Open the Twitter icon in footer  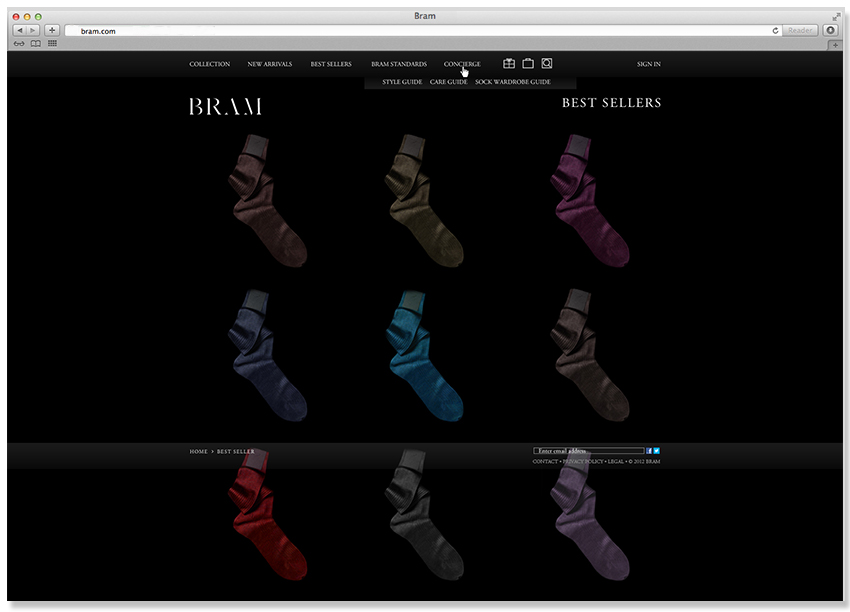[x=656, y=450]
